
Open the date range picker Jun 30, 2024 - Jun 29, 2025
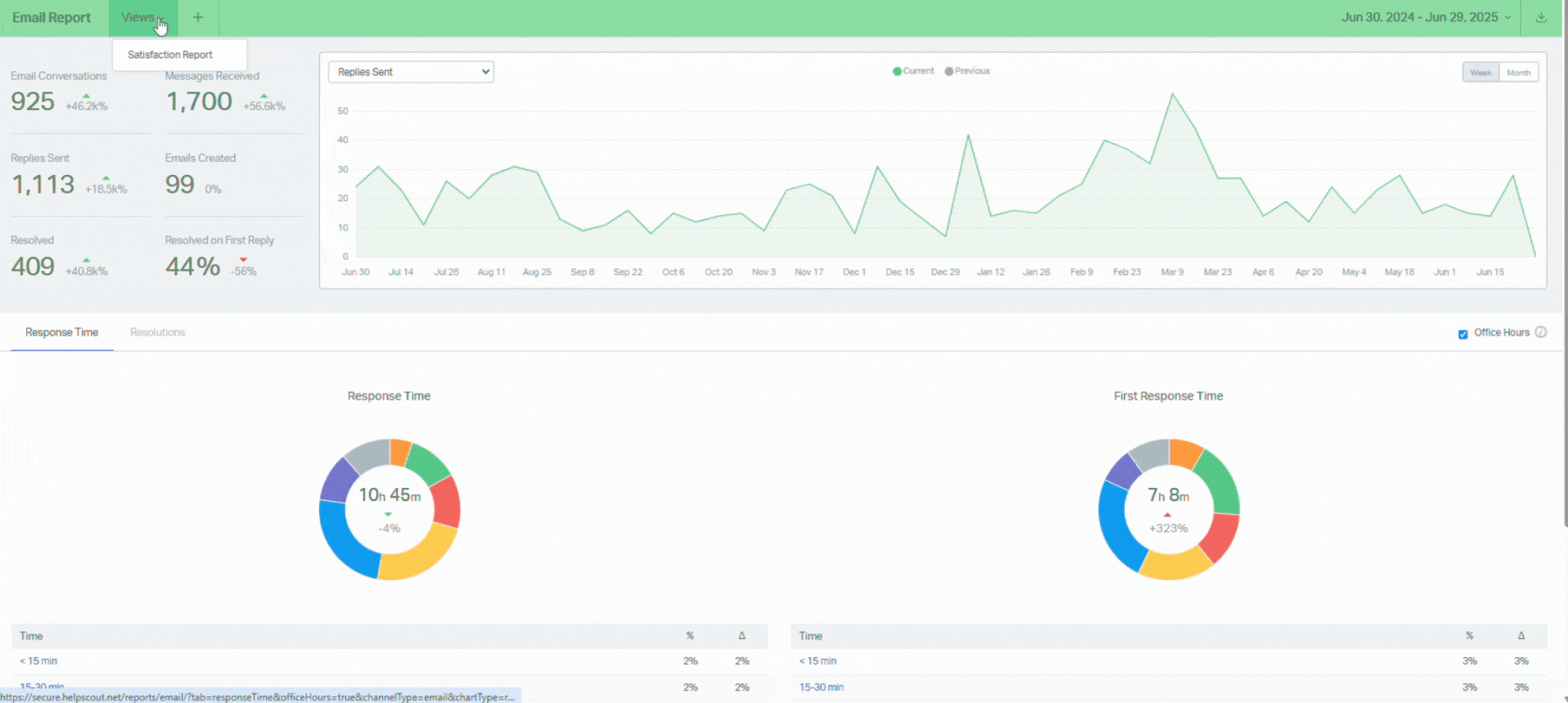(1426, 17)
